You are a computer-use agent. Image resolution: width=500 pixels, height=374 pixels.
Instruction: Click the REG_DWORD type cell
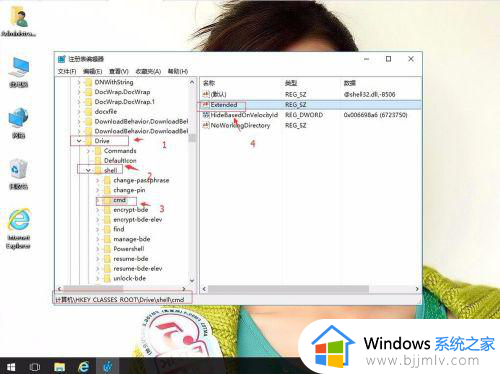[304, 115]
